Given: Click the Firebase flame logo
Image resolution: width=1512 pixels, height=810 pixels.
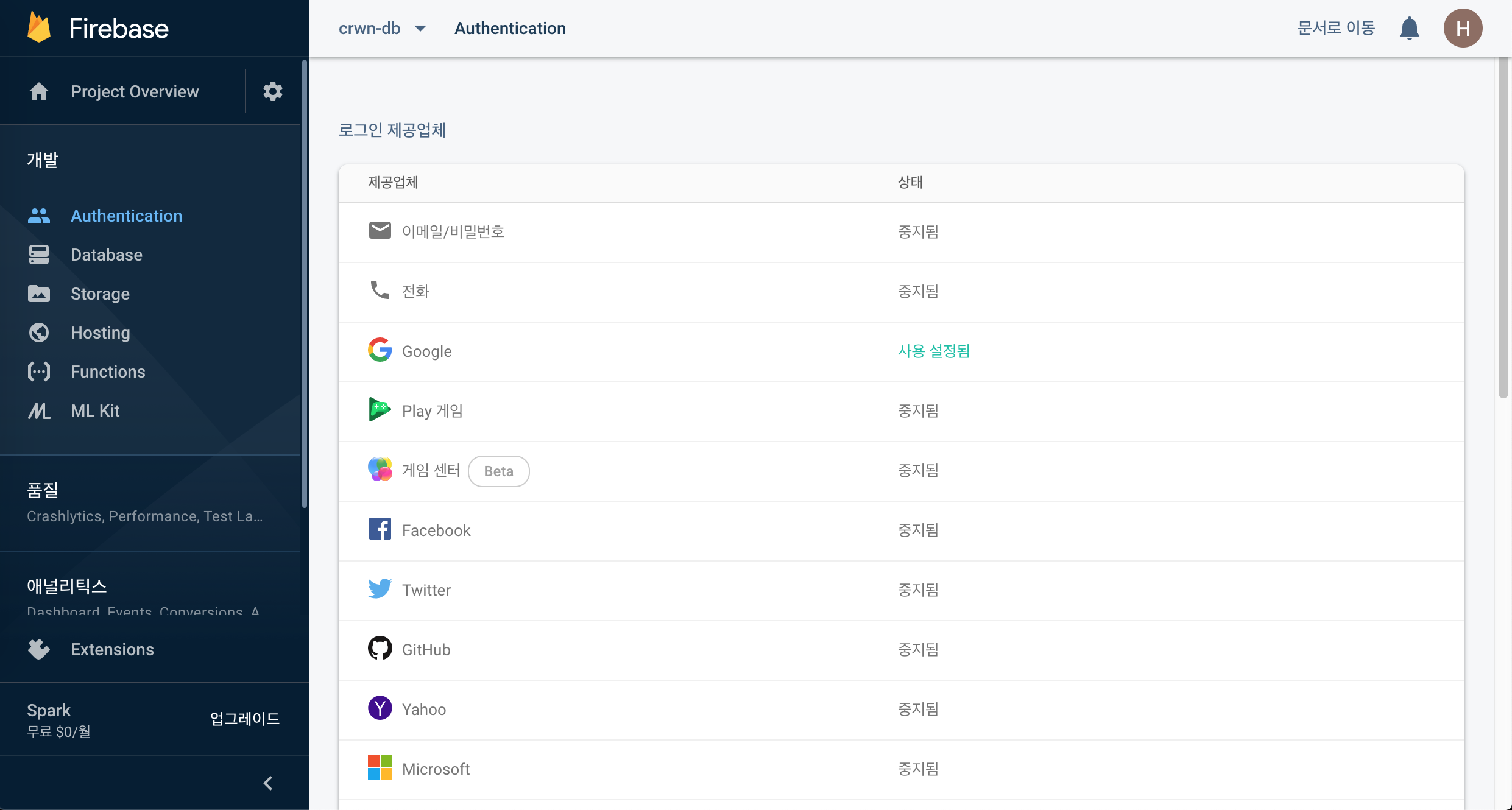Looking at the screenshot, I should (x=39, y=28).
